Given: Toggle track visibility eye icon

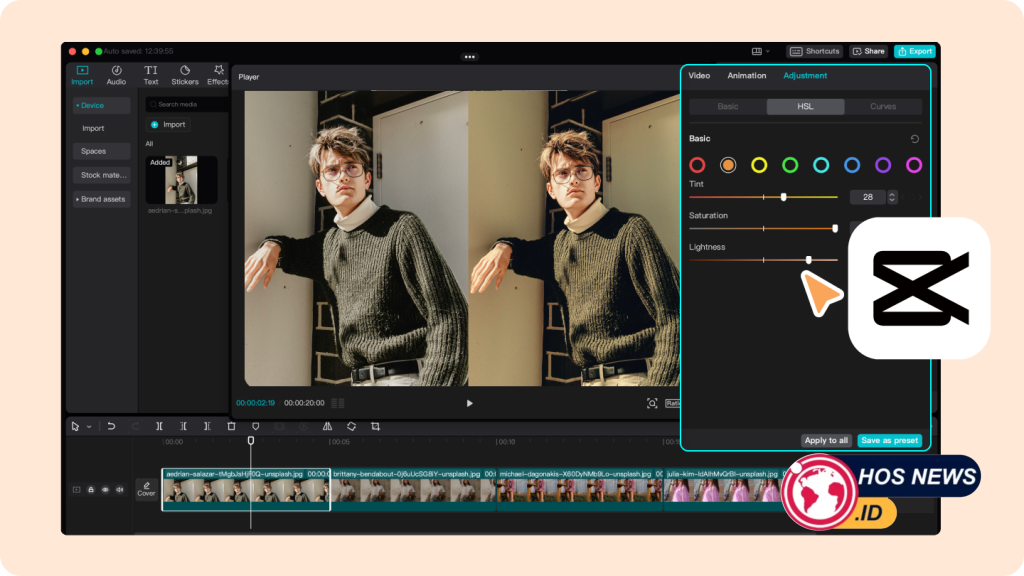Looking at the screenshot, I should click(x=105, y=490).
